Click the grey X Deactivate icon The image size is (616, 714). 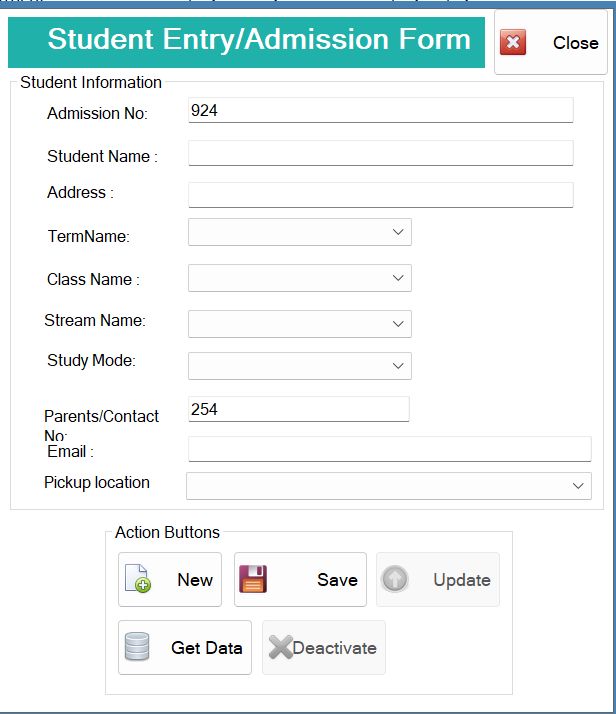280,647
